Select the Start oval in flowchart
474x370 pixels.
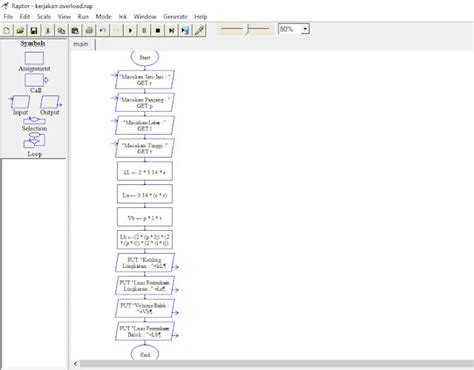pos(145,57)
